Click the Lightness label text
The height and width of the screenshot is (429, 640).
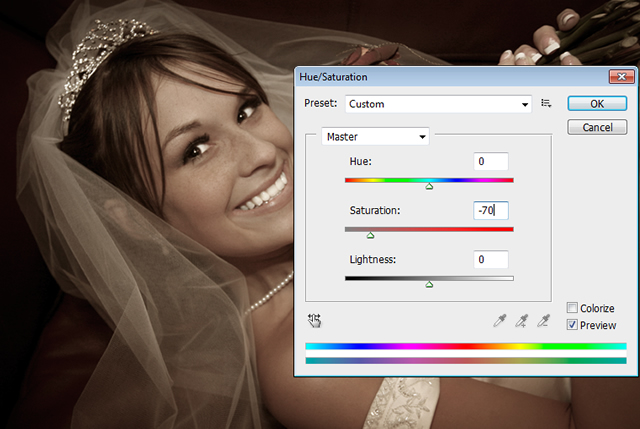pos(373,260)
